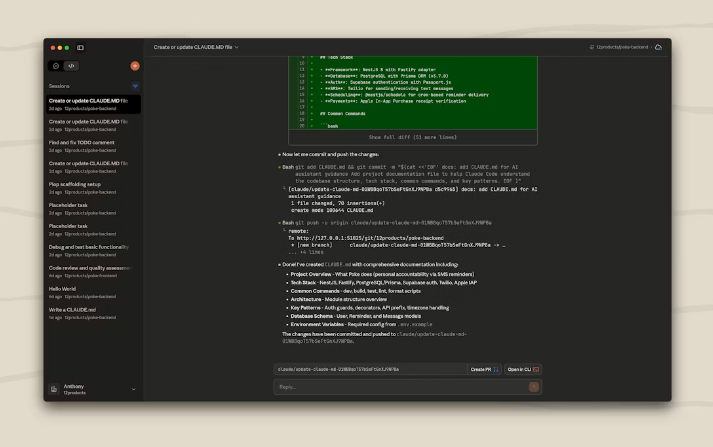This screenshot has height=447, width=713.
Task: Focus the Reply input field
Action: (x=400, y=386)
